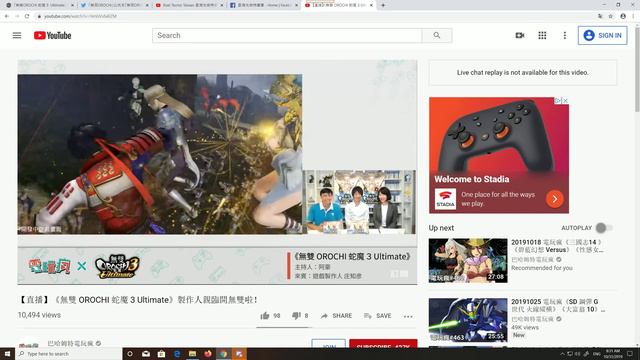Open the translate page icon in address bar

coord(600,16)
